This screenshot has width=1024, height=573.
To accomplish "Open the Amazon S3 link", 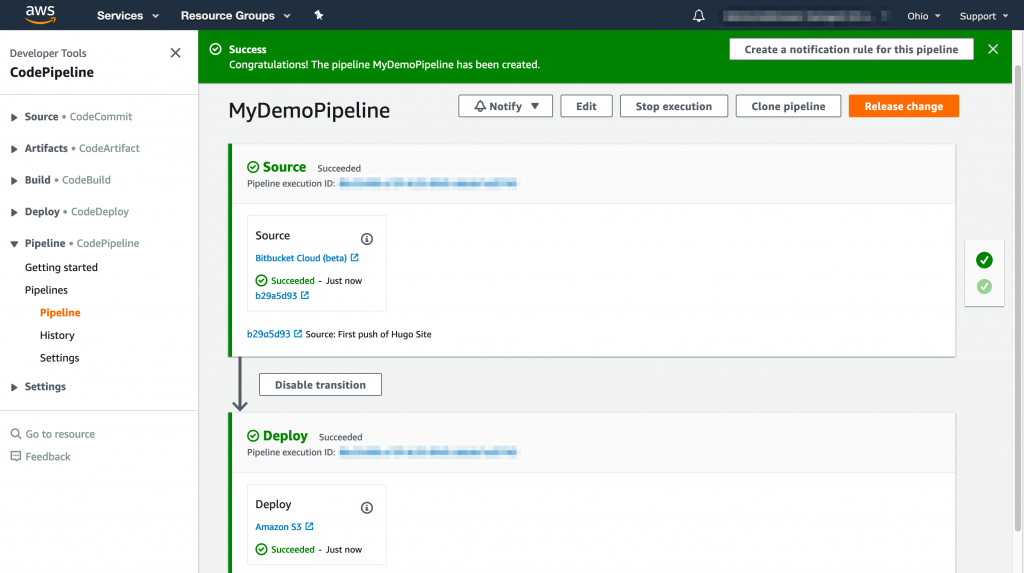I will (x=278, y=527).
